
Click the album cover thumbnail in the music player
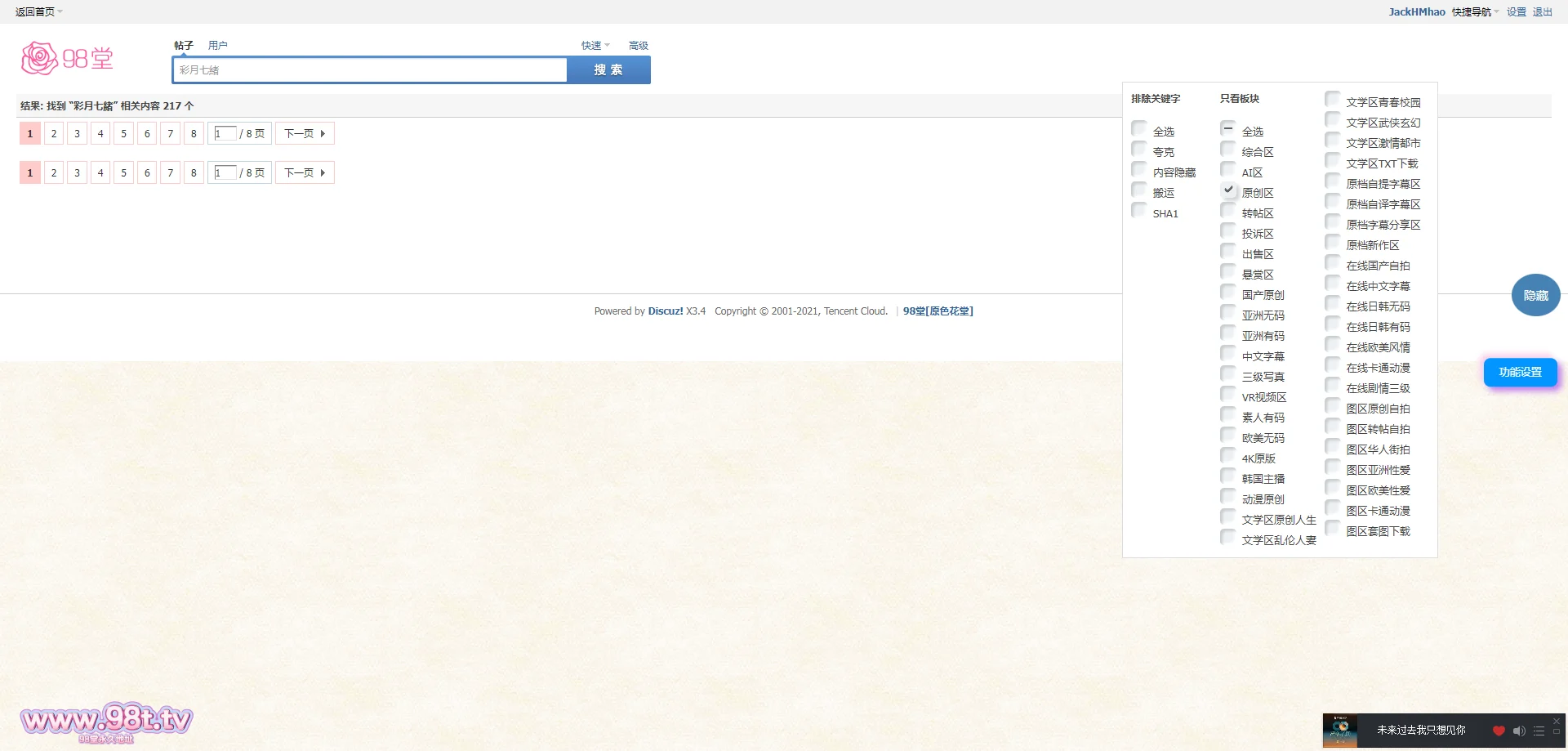click(1340, 731)
